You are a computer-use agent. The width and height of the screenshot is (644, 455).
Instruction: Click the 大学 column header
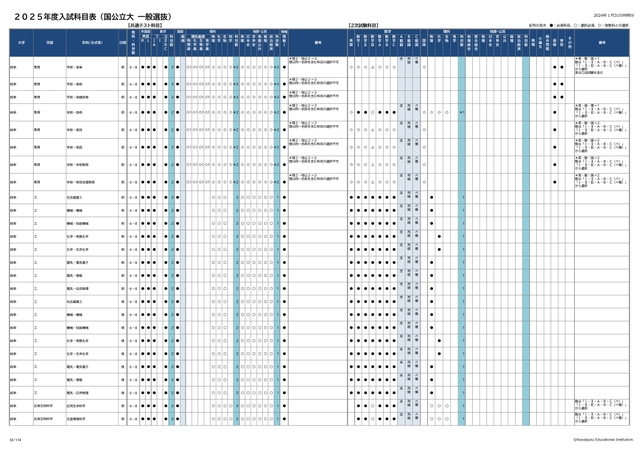(x=20, y=43)
